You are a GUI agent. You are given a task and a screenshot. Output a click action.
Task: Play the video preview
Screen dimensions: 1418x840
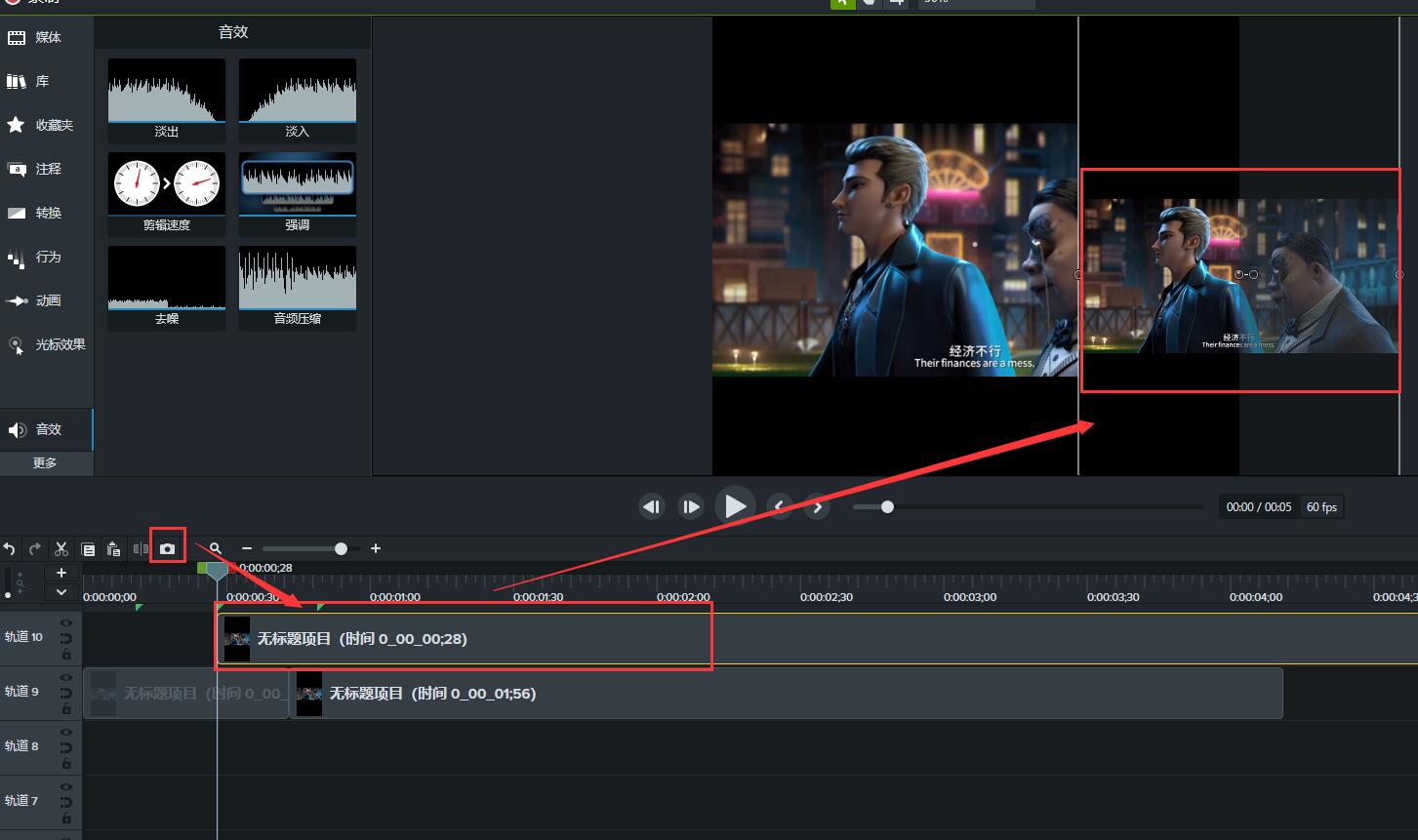(735, 506)
